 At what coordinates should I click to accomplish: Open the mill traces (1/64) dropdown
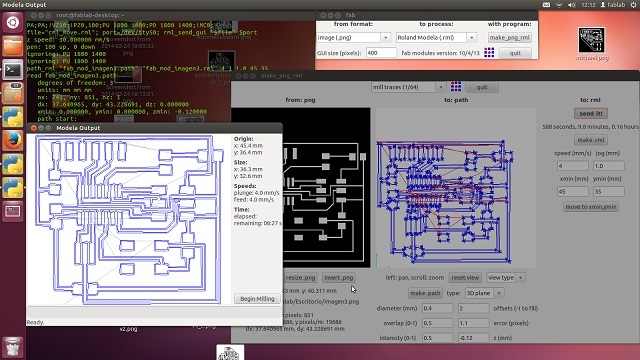pos(408,87)
